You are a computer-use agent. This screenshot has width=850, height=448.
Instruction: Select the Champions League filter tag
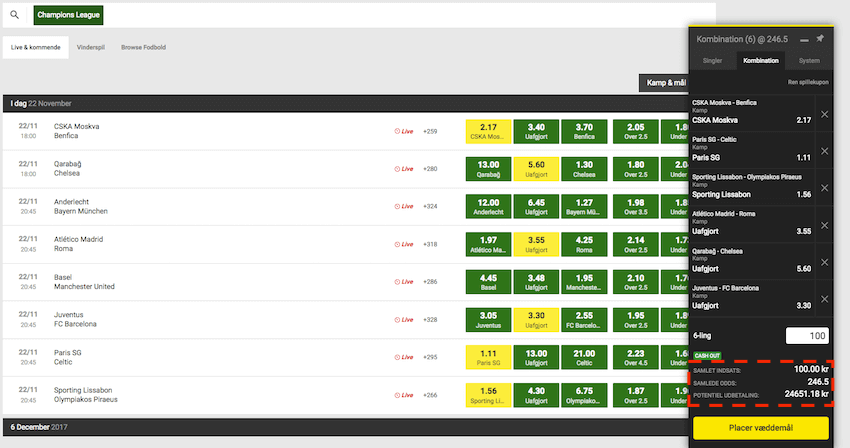pyautogui.click(x=68, y=15)
